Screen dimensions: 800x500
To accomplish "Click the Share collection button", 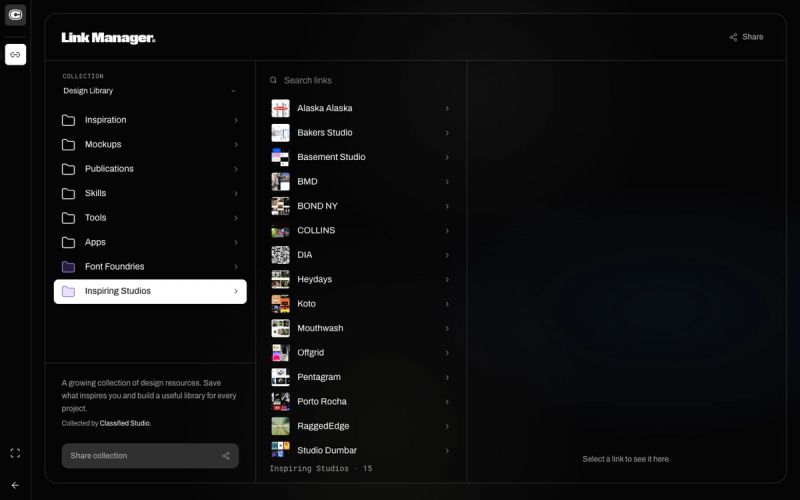I will pyautogui.click(x=150, y=456).
